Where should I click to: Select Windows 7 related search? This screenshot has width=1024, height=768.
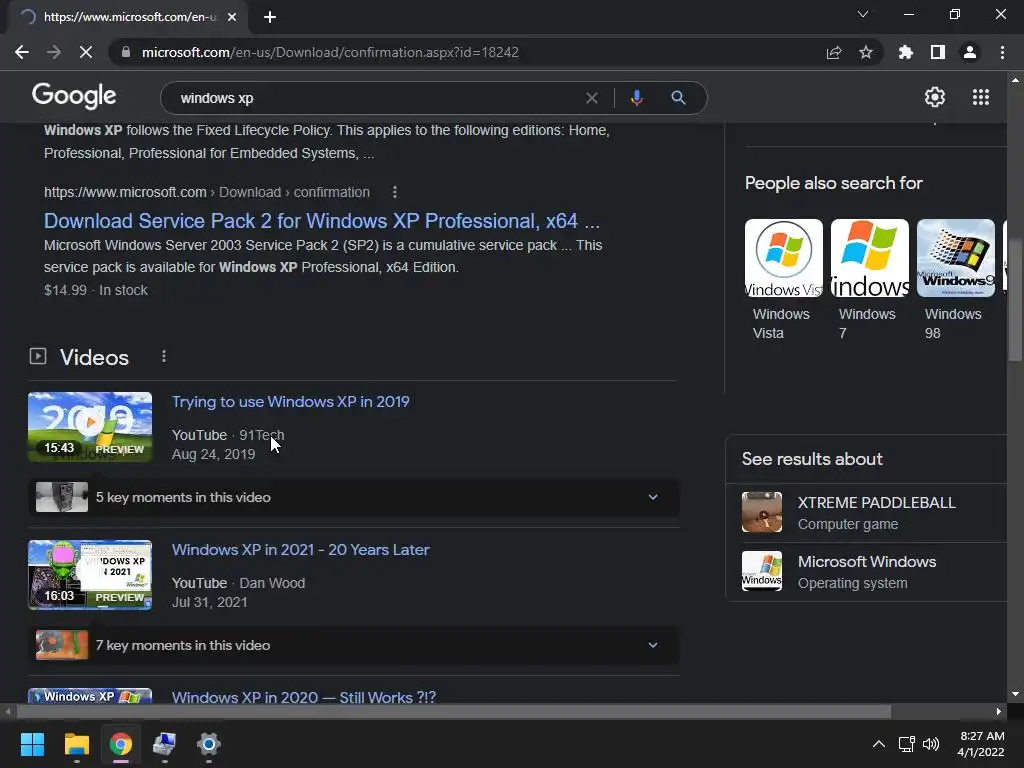(x=870, y=280)
